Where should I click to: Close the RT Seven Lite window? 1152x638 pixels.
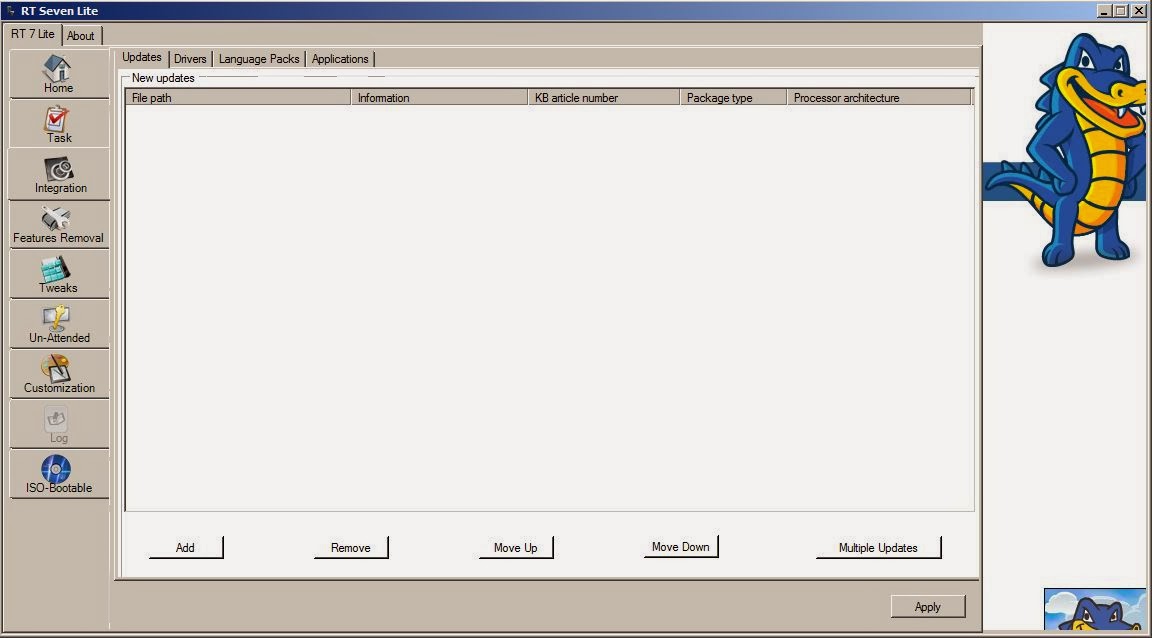click(1138, 10)
